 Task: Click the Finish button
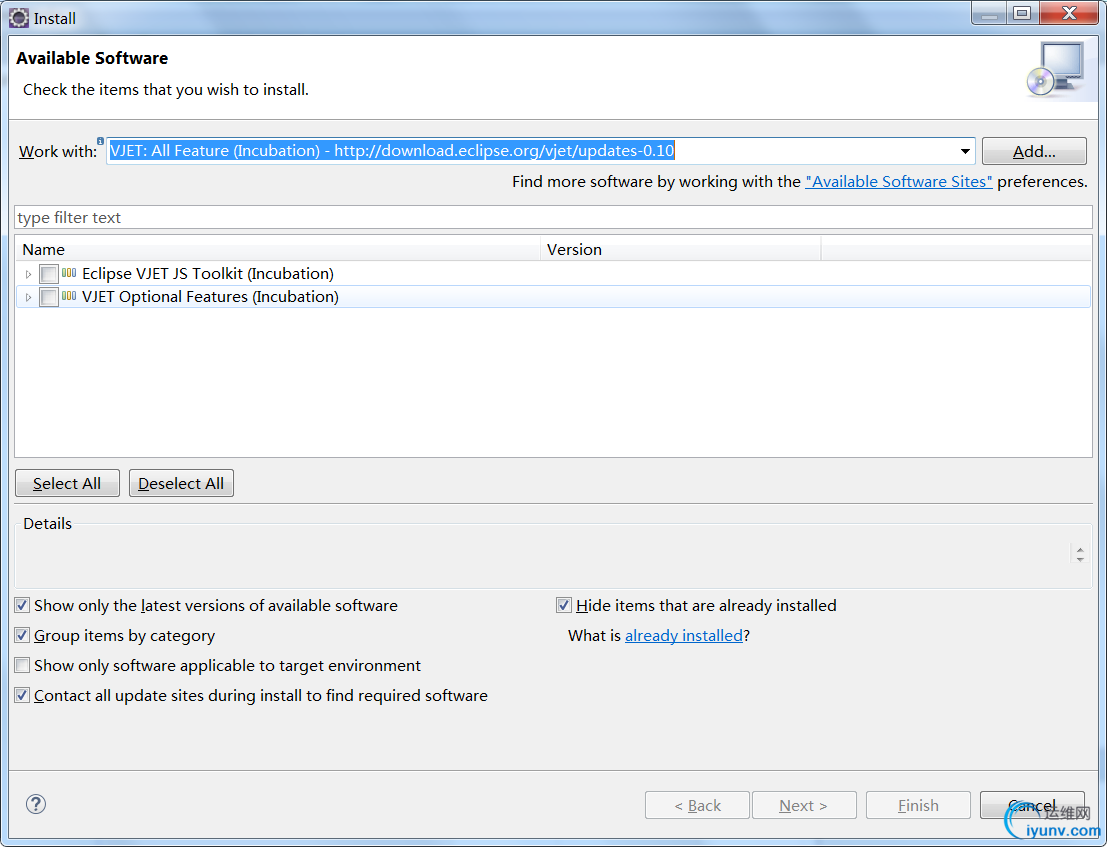click(x=918, y=805)
